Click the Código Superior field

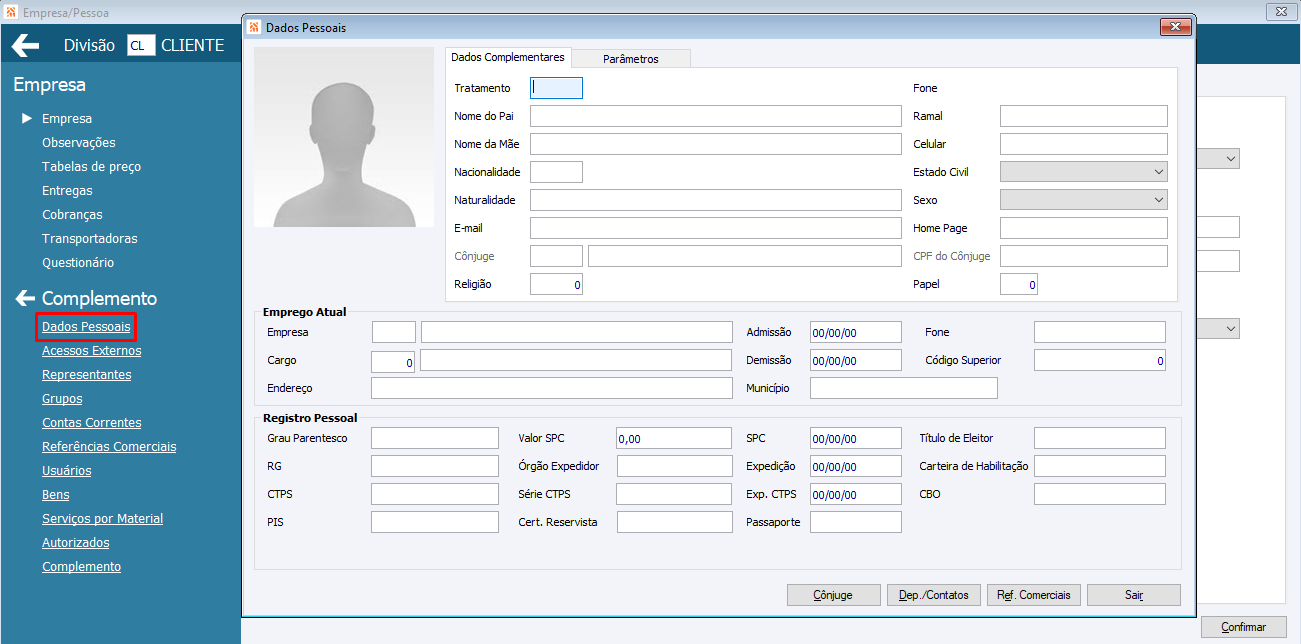(1100, 360)
